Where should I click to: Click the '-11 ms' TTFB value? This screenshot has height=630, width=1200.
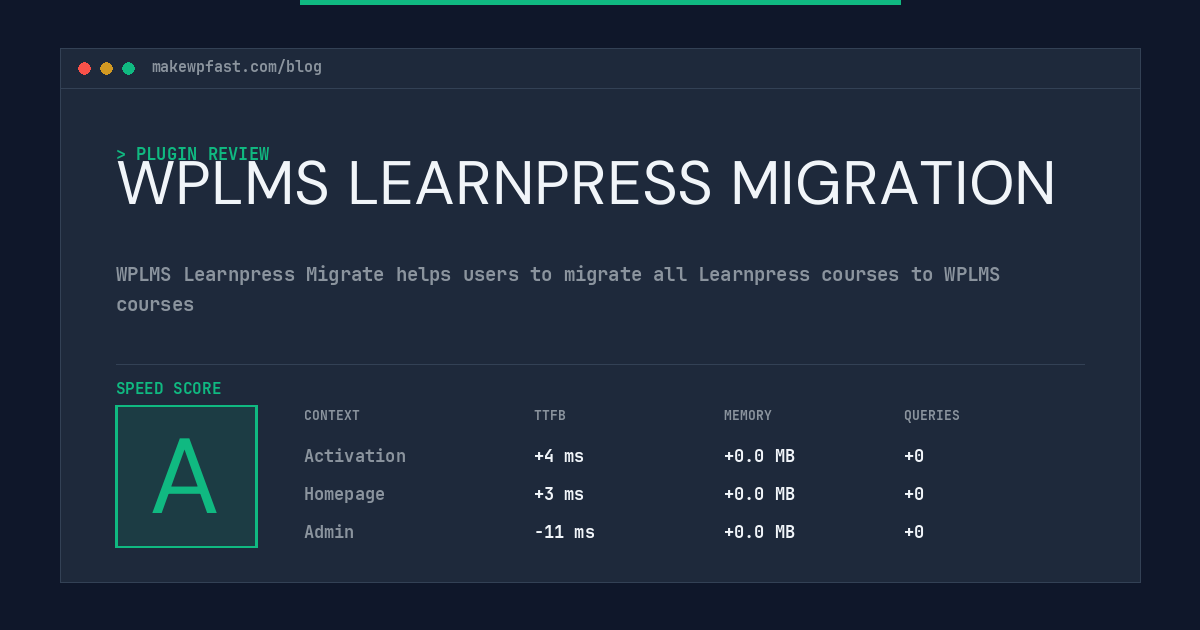tap(564, 532)
